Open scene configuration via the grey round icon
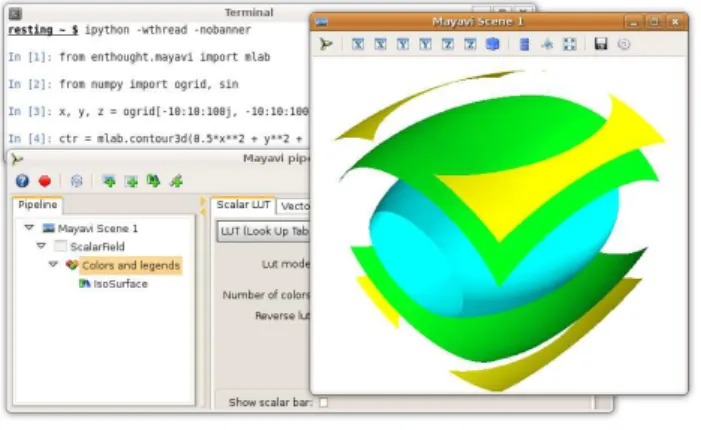The width and height of the screenshot is (701, 430). [624, 44]
